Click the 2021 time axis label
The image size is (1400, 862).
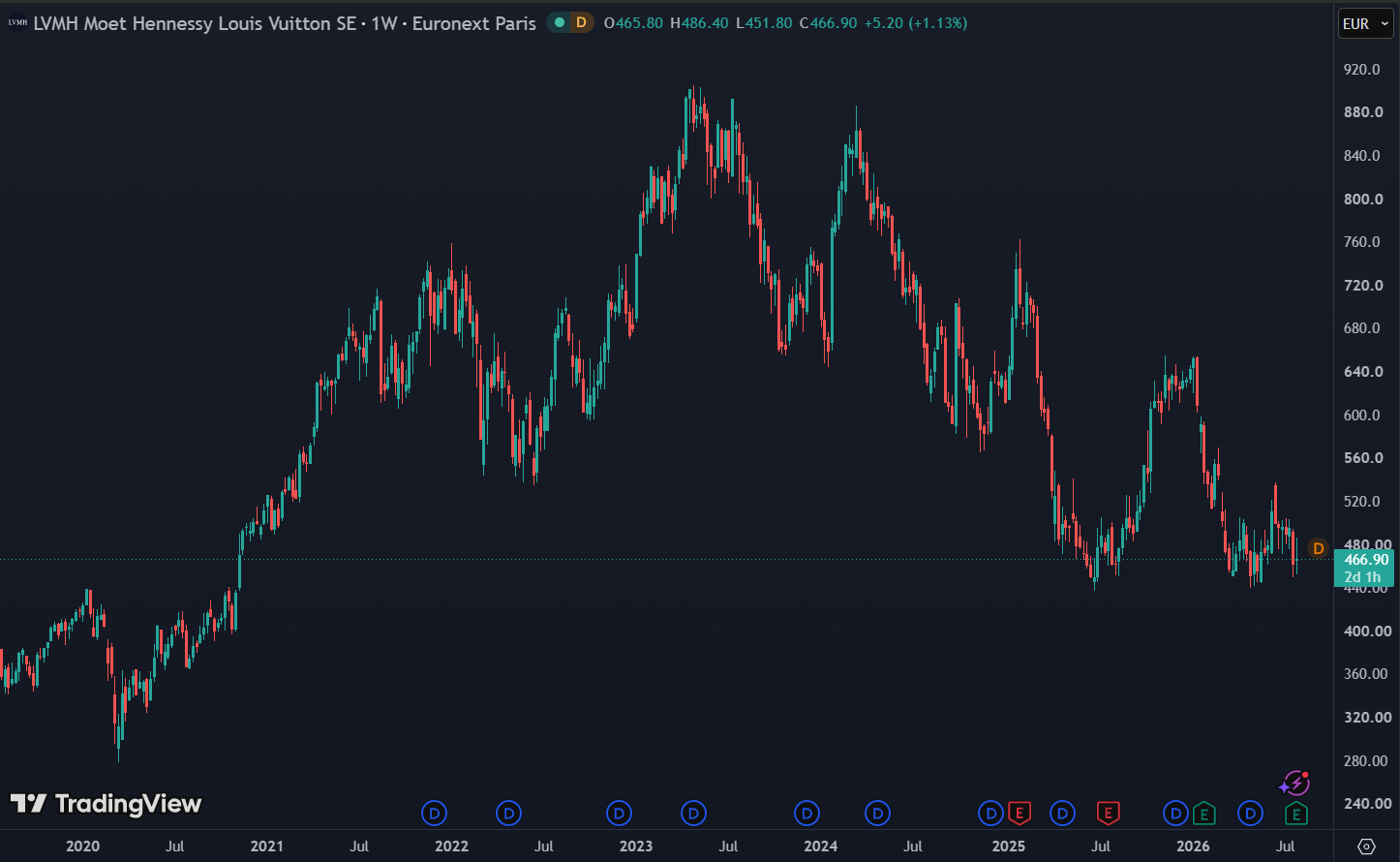click(x=267, y=847)
